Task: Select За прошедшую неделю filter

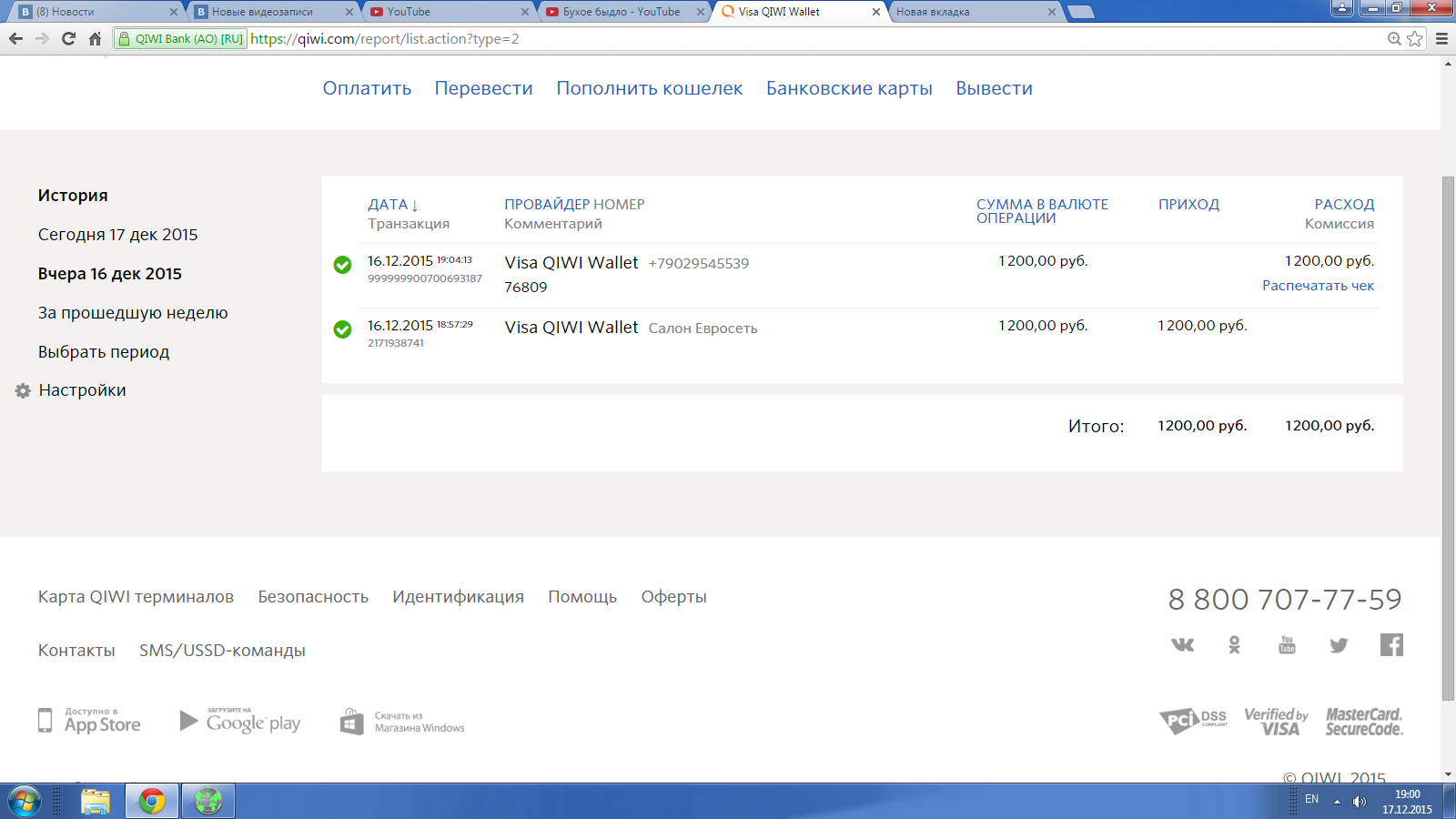Action: (133, 313)
